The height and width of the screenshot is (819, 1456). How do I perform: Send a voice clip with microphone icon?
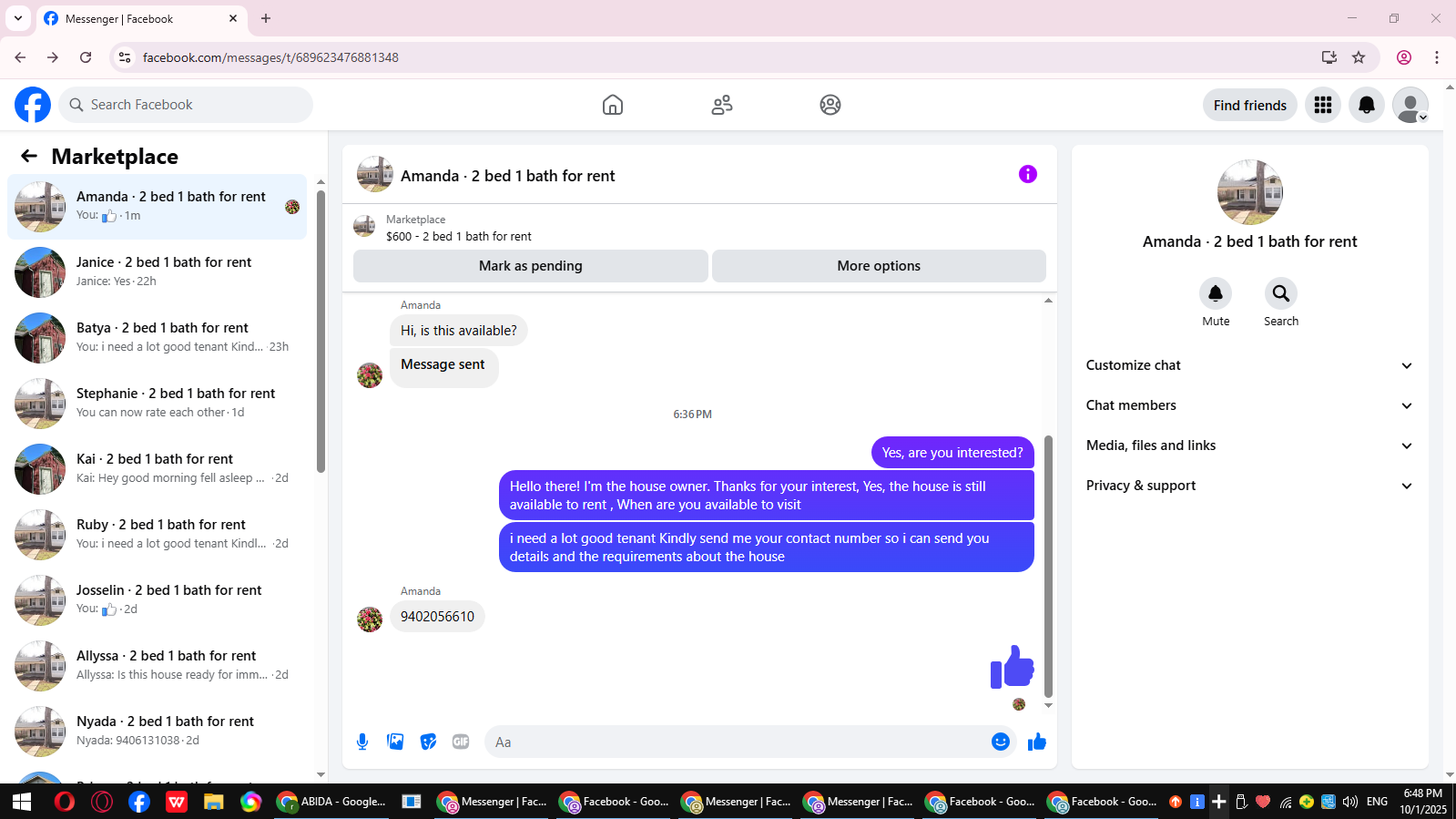[362, 742]
